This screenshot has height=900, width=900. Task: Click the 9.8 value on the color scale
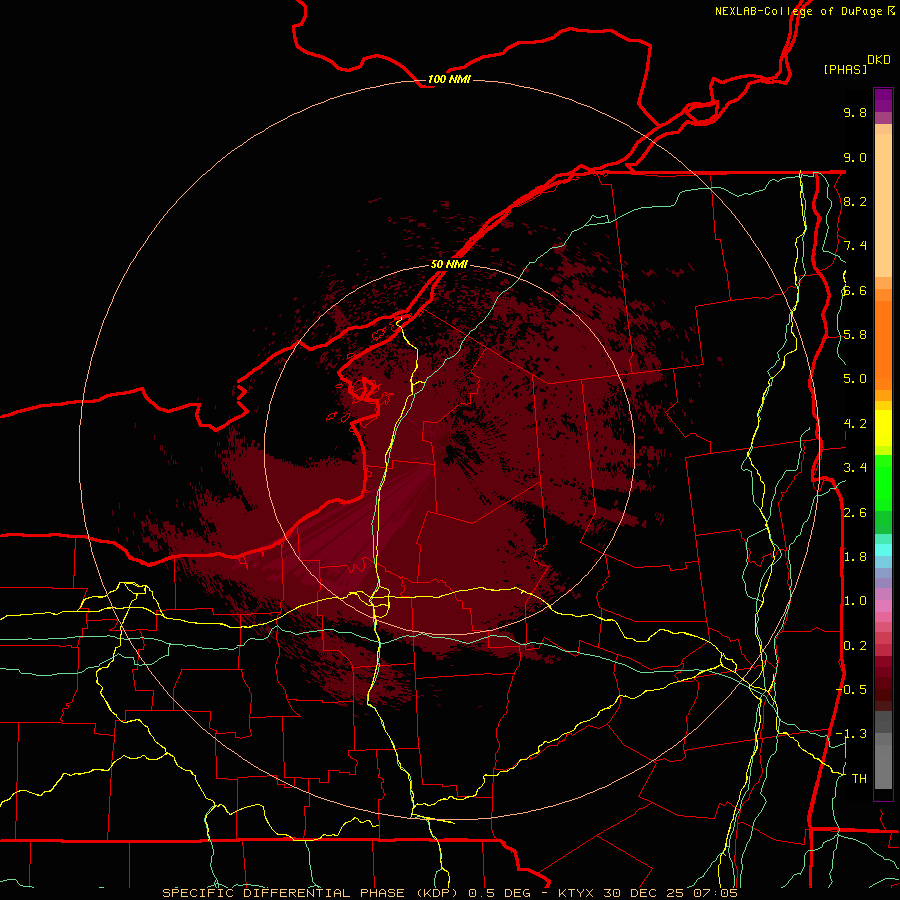[855, 112]
